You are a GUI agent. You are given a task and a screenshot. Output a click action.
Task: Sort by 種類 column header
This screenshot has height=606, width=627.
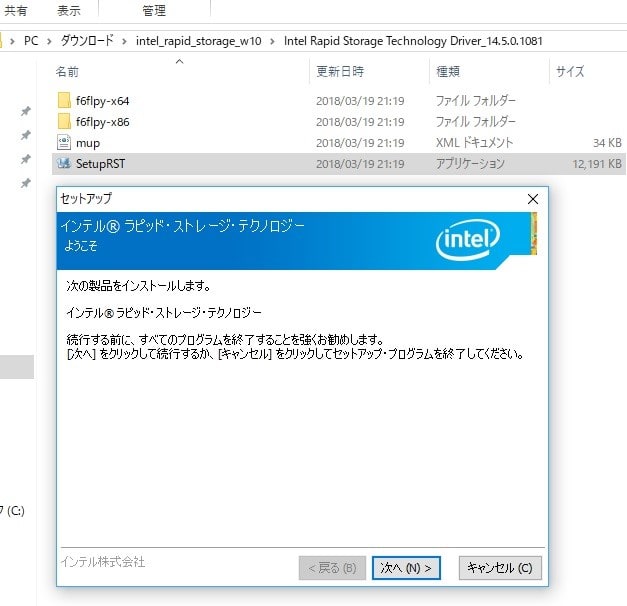[448, 72]
